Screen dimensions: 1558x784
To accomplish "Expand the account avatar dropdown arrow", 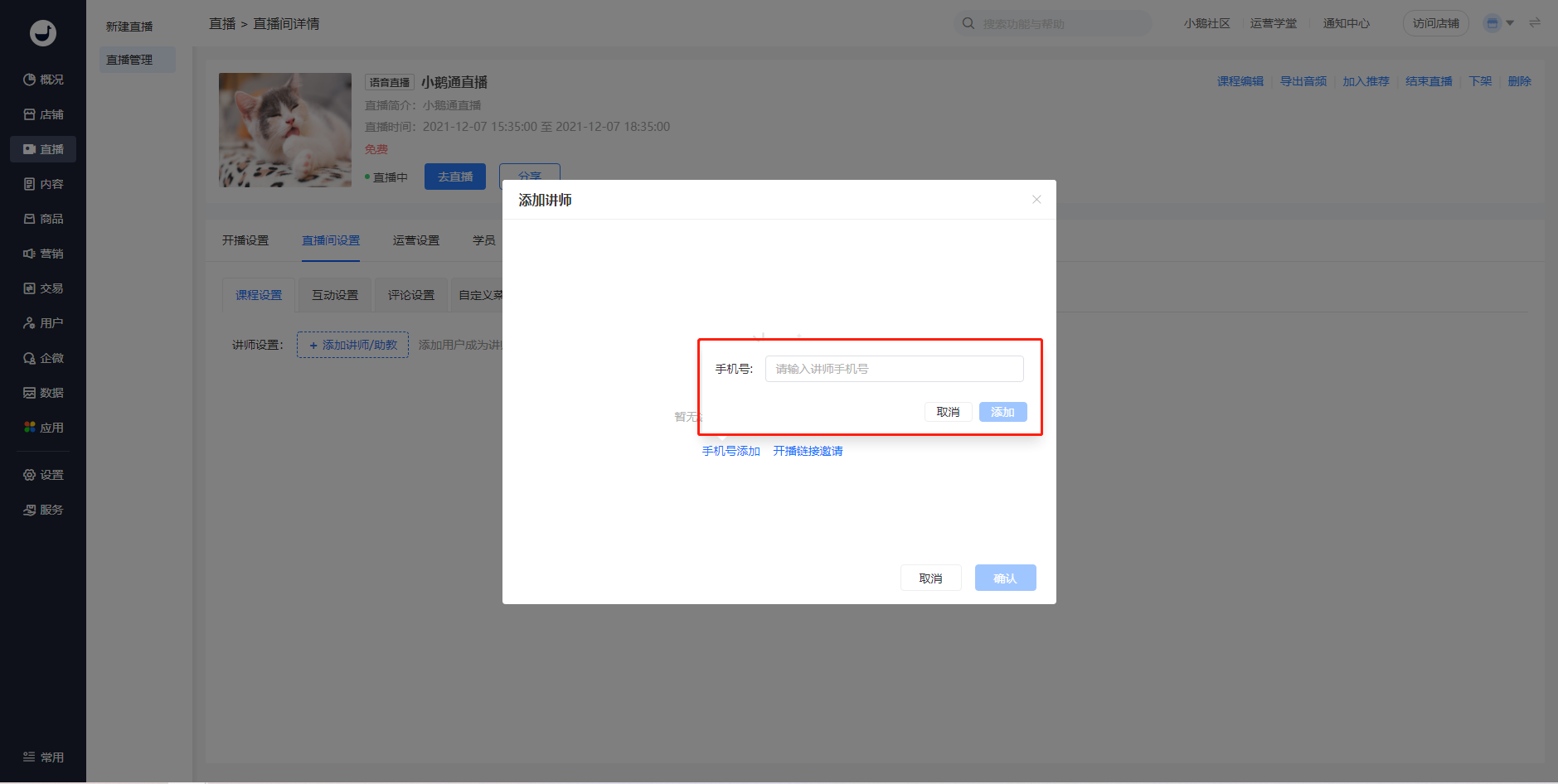I will [1510, 23].
